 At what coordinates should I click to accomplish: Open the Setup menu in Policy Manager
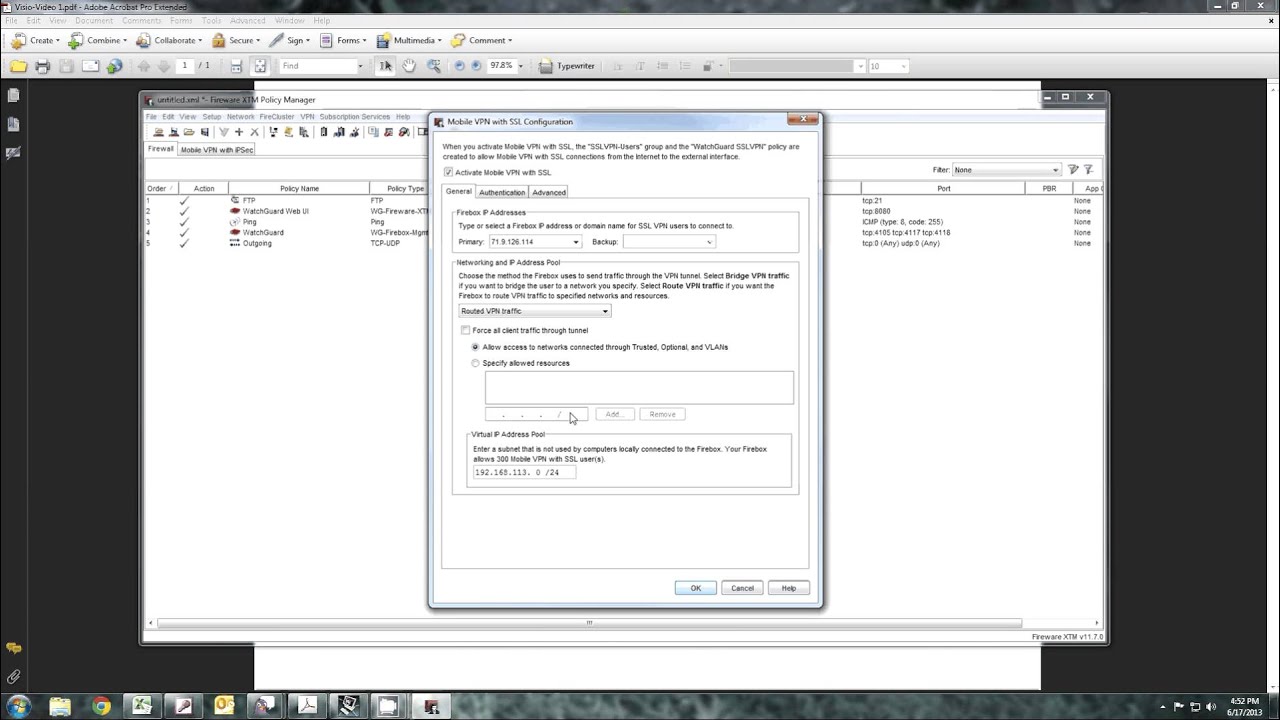(x=211, y=117)
